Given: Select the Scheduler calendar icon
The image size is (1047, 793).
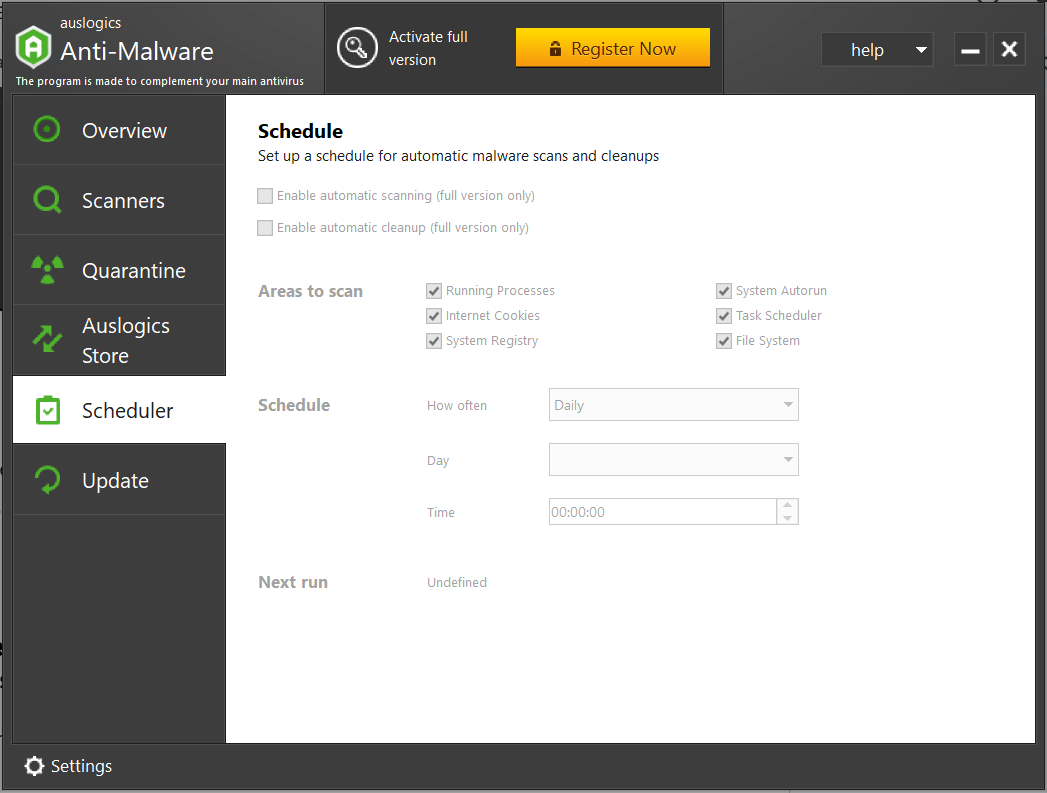Looking at the screenshot, I should coord(47,410).
